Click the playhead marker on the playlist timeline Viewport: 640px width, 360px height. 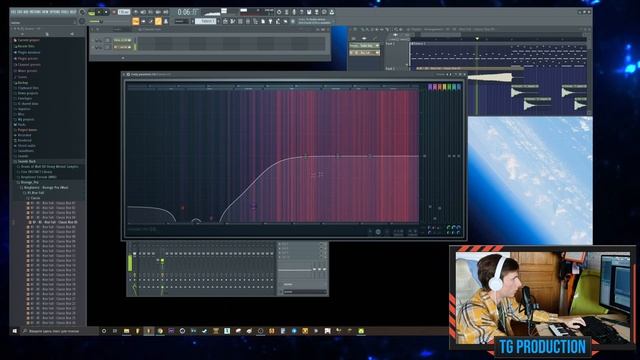click(477, 39)
